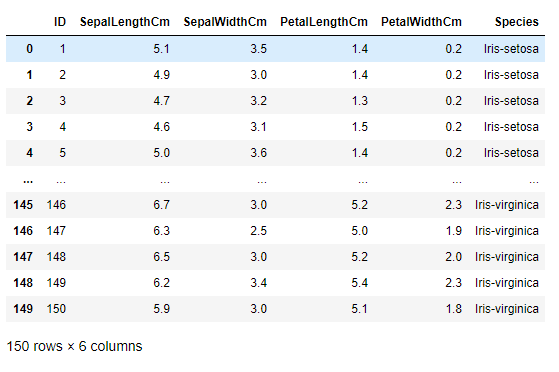
Task: Select ID cell with value 150
Action: tap(56, 309)
